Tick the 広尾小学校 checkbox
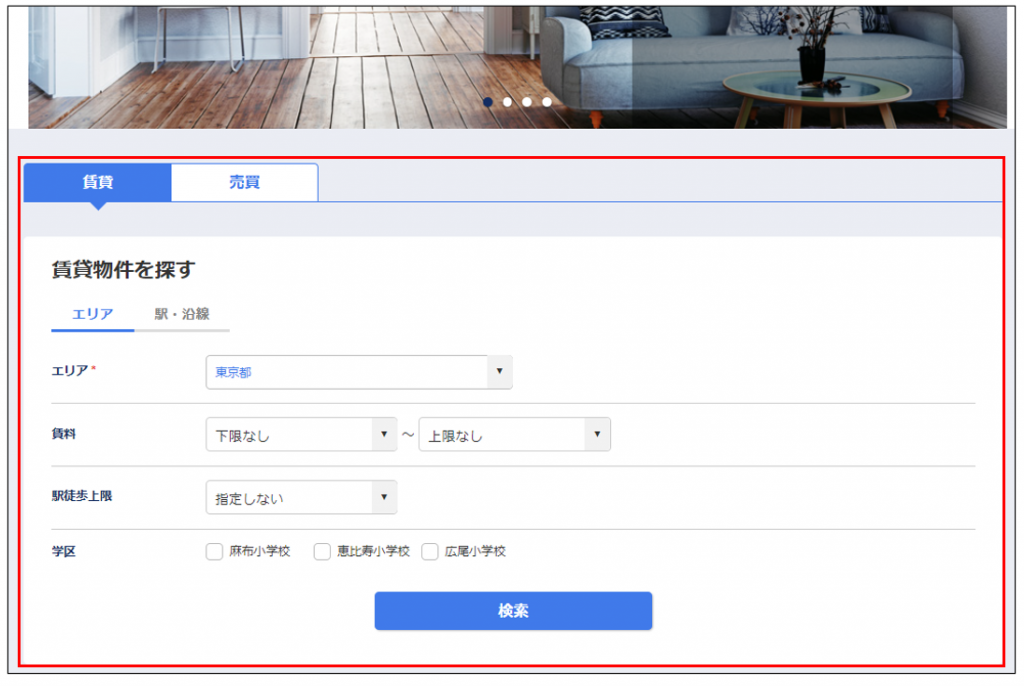This screenshot has height=686, width=1024. pyautogui.click(x=430, y=551)
